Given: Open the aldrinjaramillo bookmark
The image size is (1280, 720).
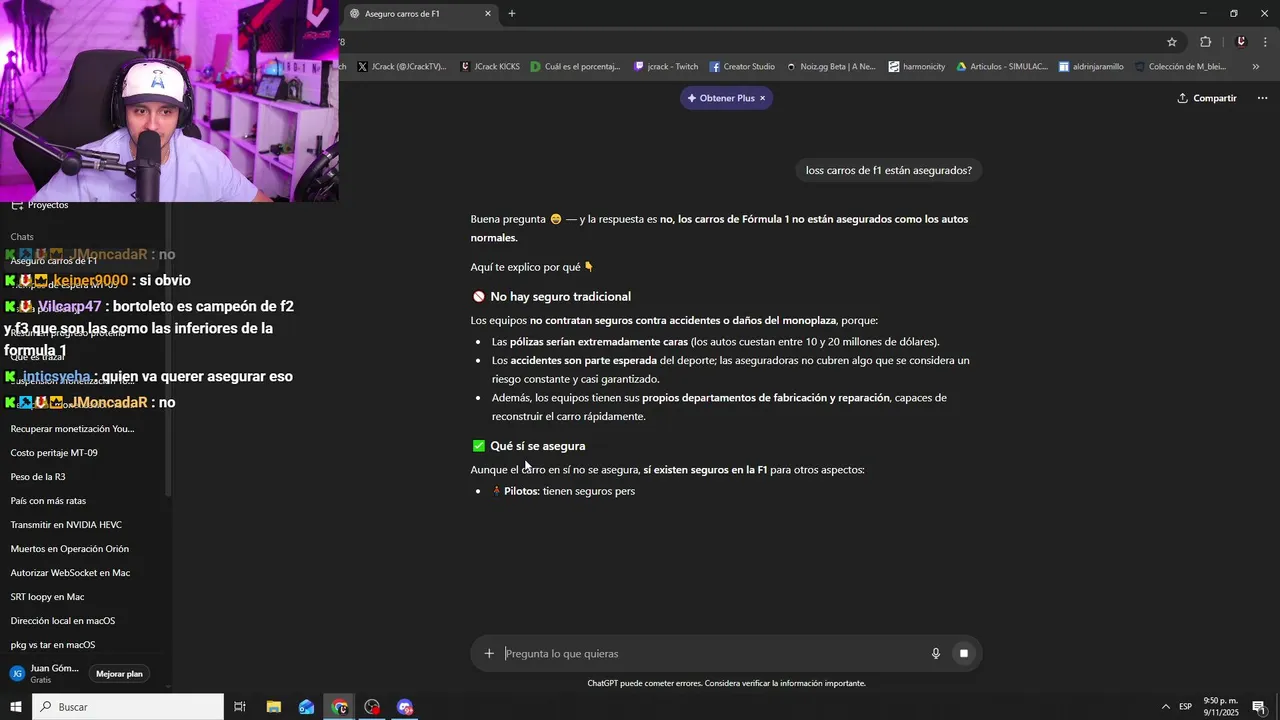Looking at the screenshot, I should [1091, 67].
